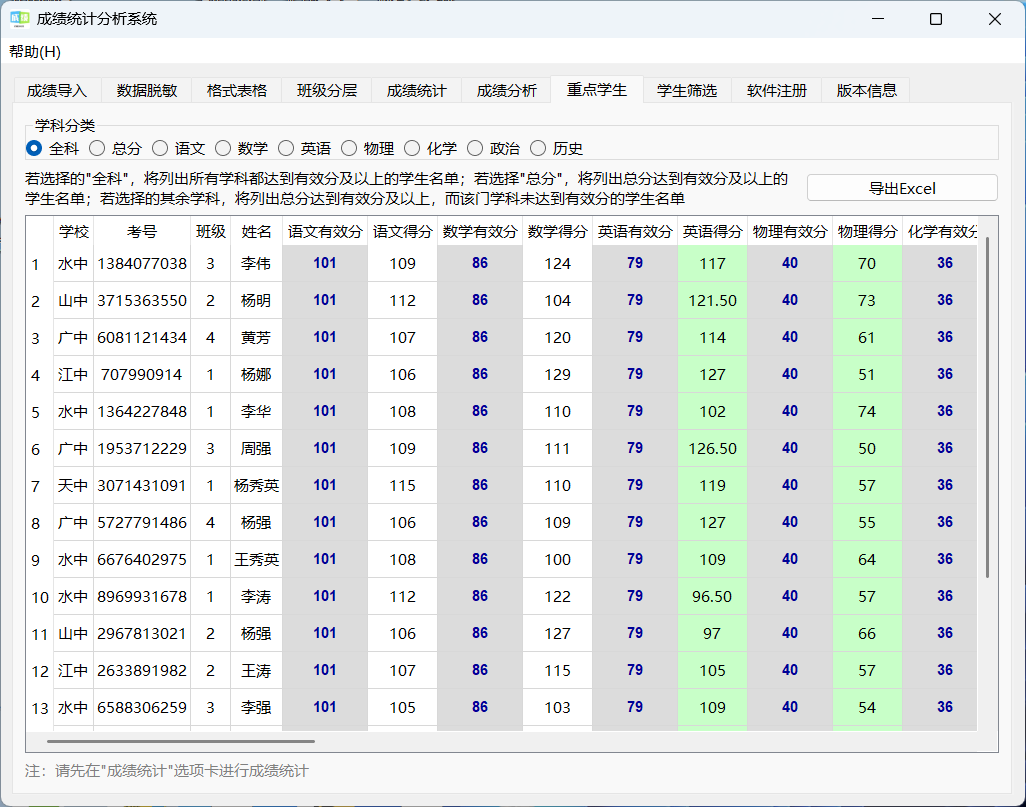This screenshot has width=1026, height=807.
Task: Select the 语文 subject radio button
Action: [160, 148]
